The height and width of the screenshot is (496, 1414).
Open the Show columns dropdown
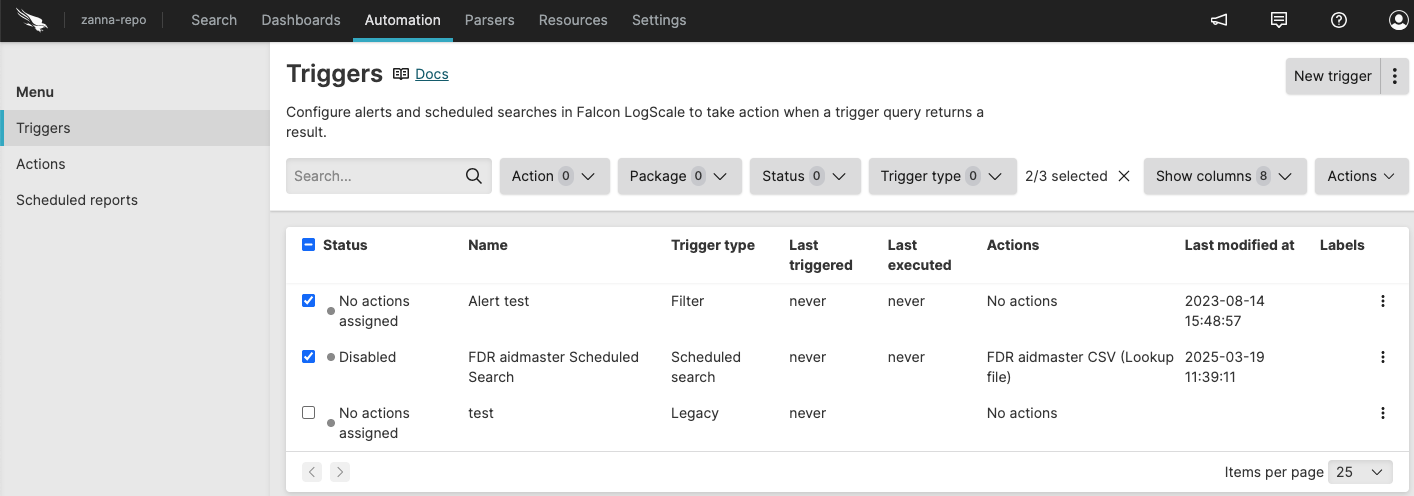(x=1224, y=176)
